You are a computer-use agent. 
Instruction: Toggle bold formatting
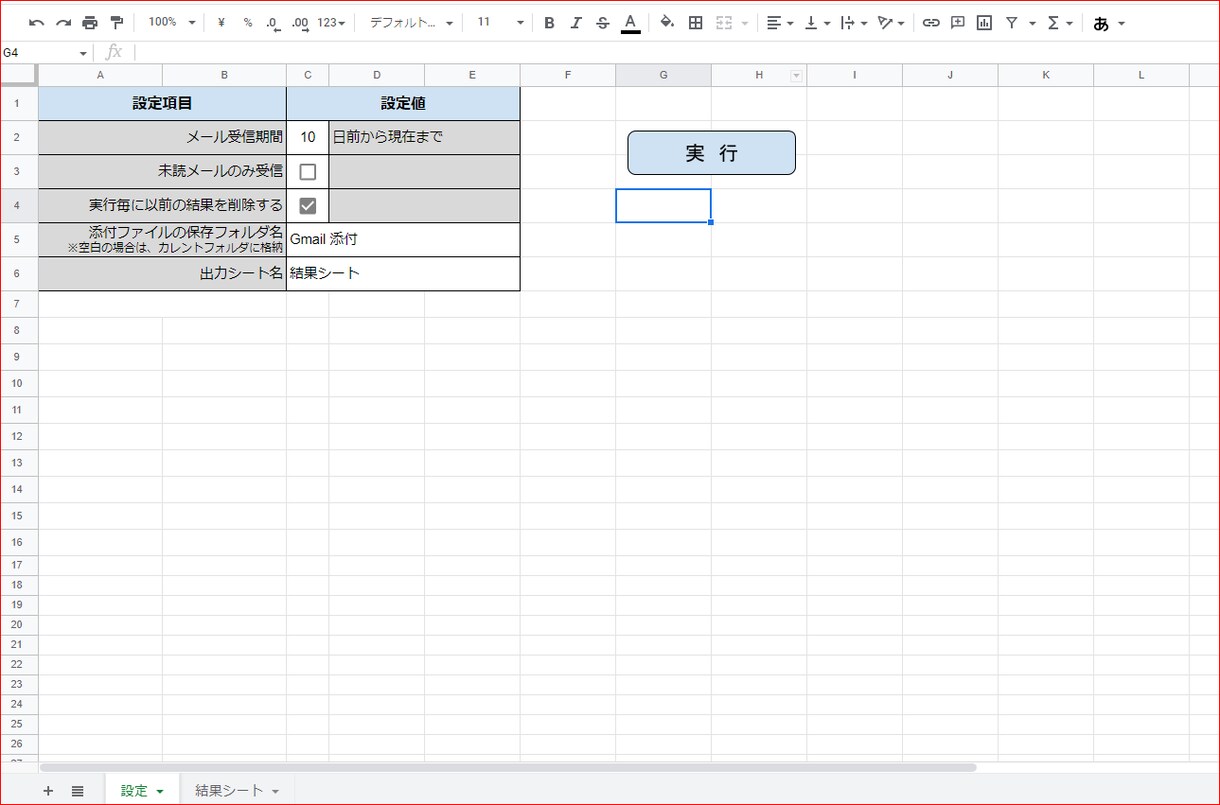549,22
